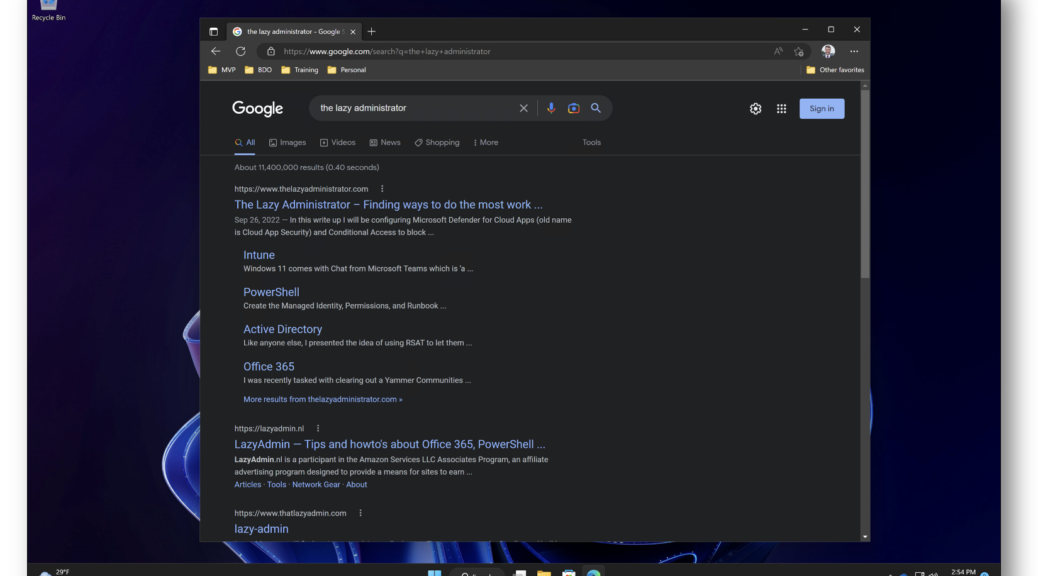Open the browser profile avatar
This screenshot has width=1038, height=576.
[x=828, y=51]
